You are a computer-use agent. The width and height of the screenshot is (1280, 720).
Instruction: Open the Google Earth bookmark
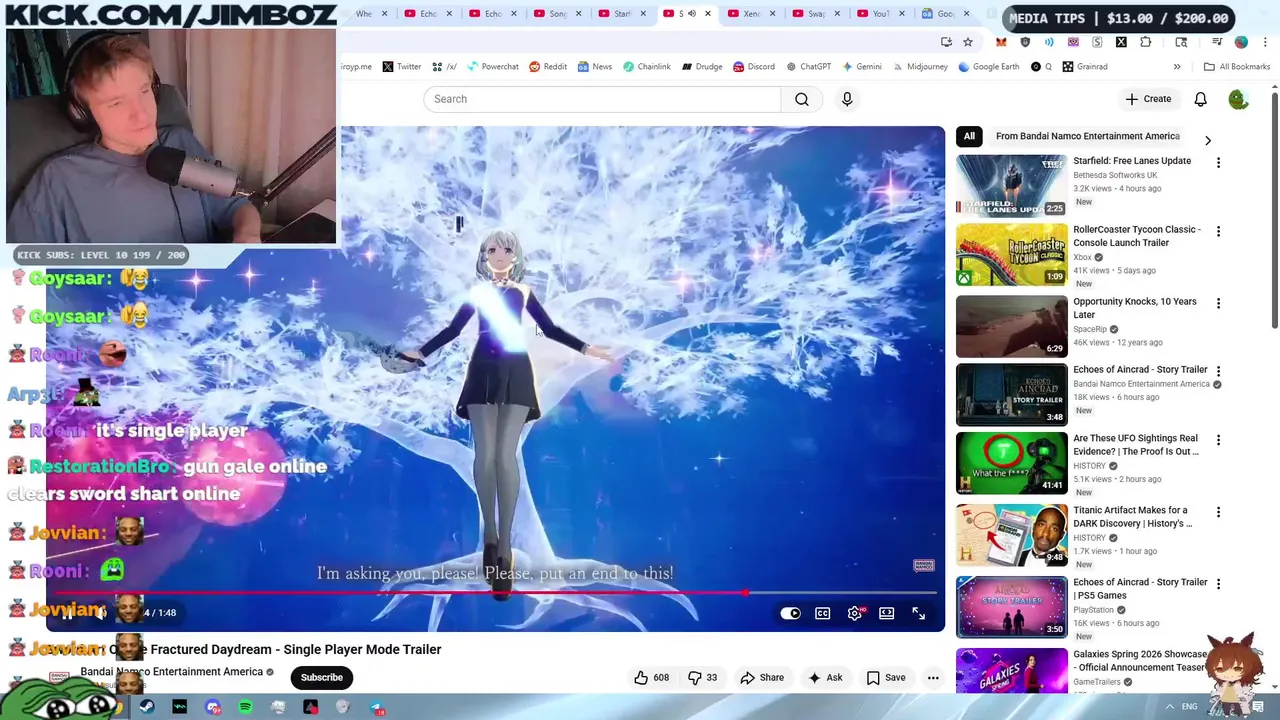(x=989, y=67)
